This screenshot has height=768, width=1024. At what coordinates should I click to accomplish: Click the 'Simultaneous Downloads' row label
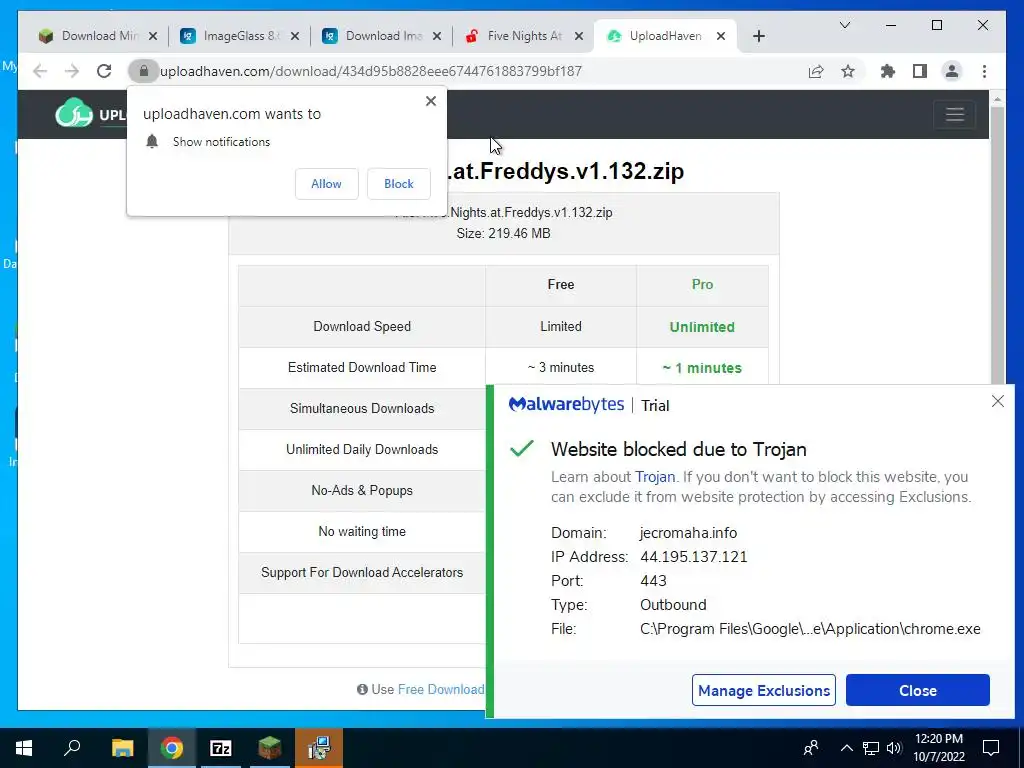click(x=362, y=409)
